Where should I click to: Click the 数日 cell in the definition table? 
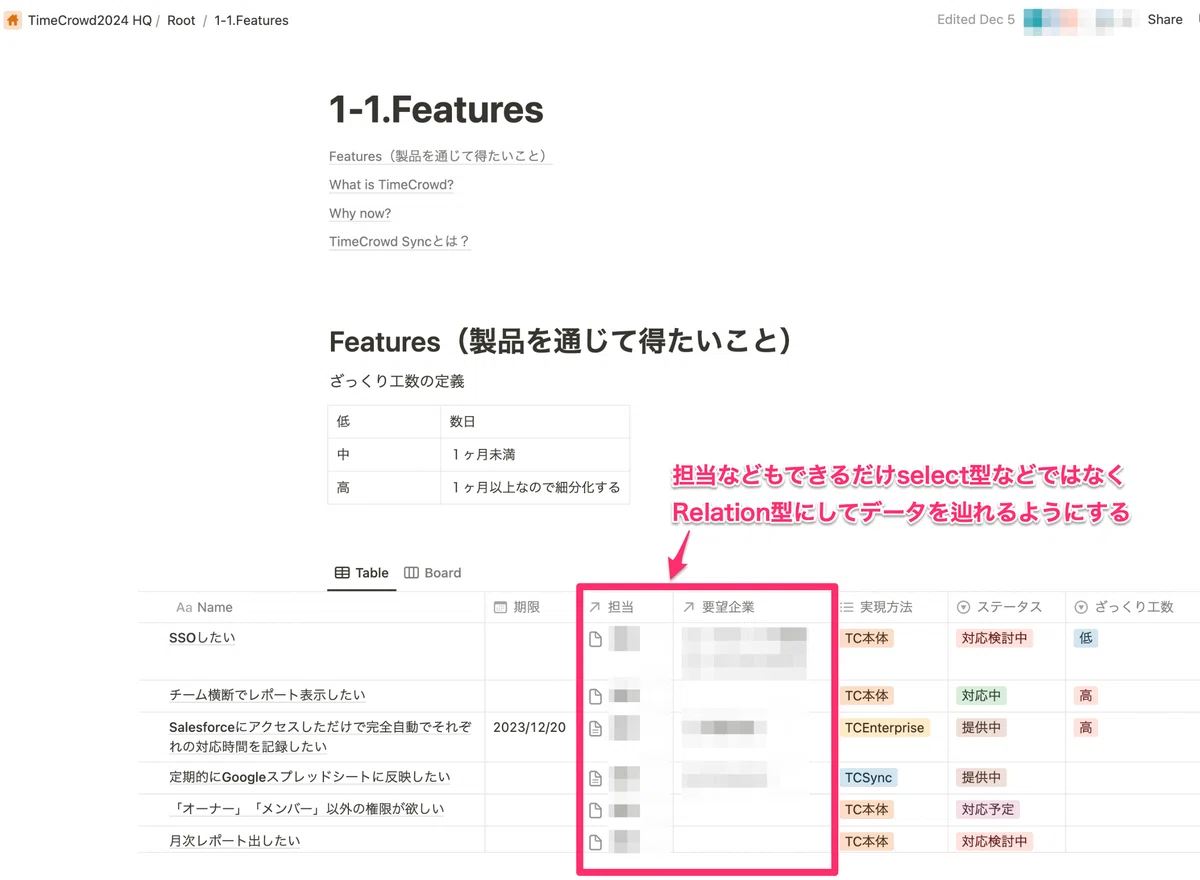point(535,422)
